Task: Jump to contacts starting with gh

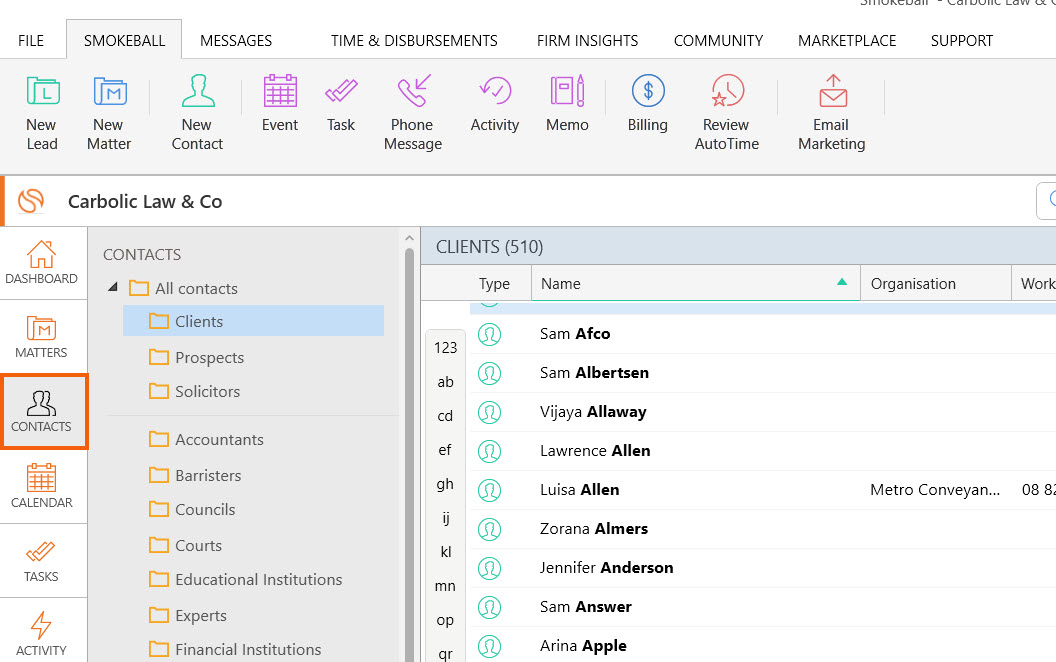Action: [445, 484]
